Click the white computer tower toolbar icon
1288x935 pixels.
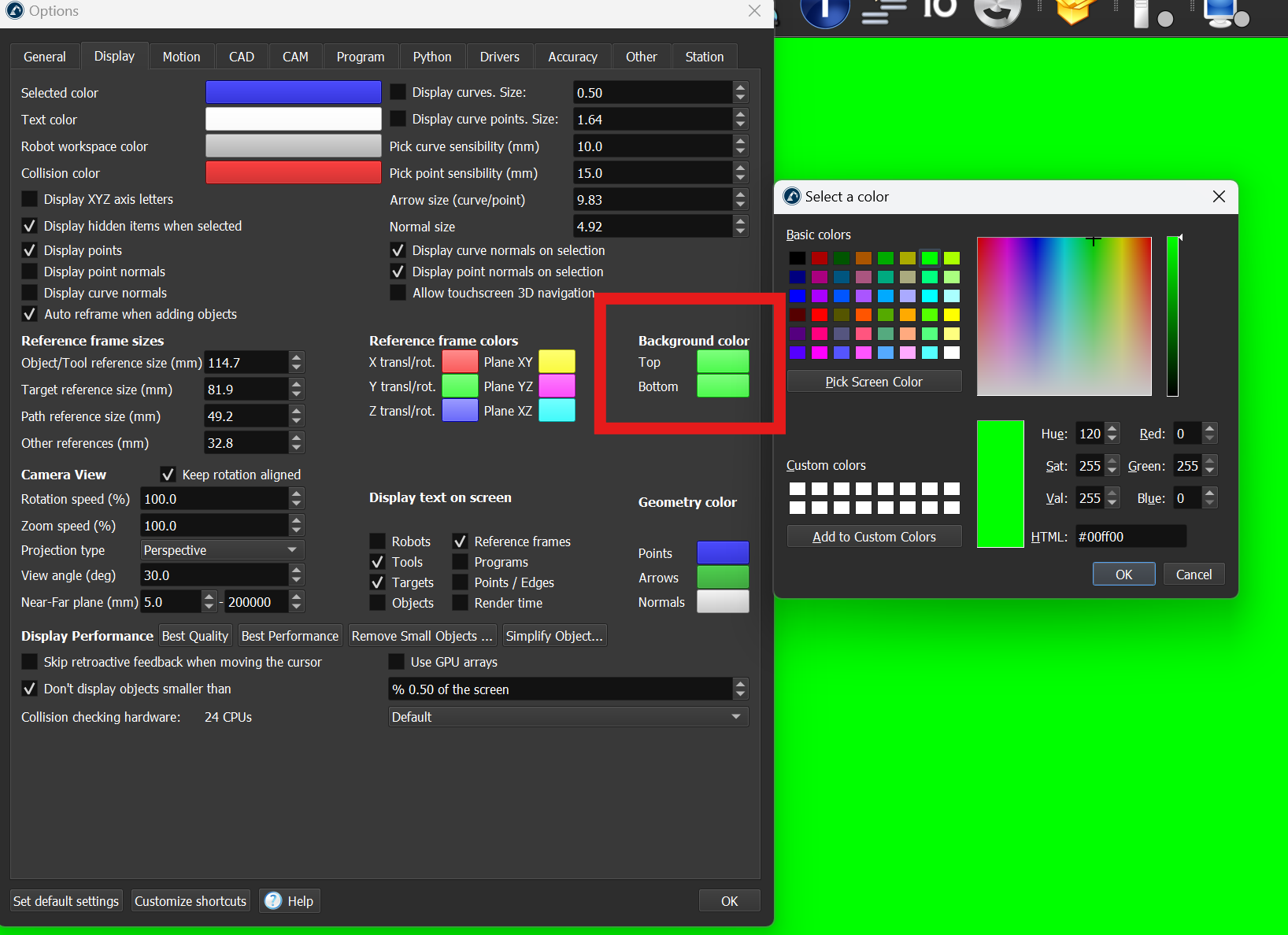1142,13
